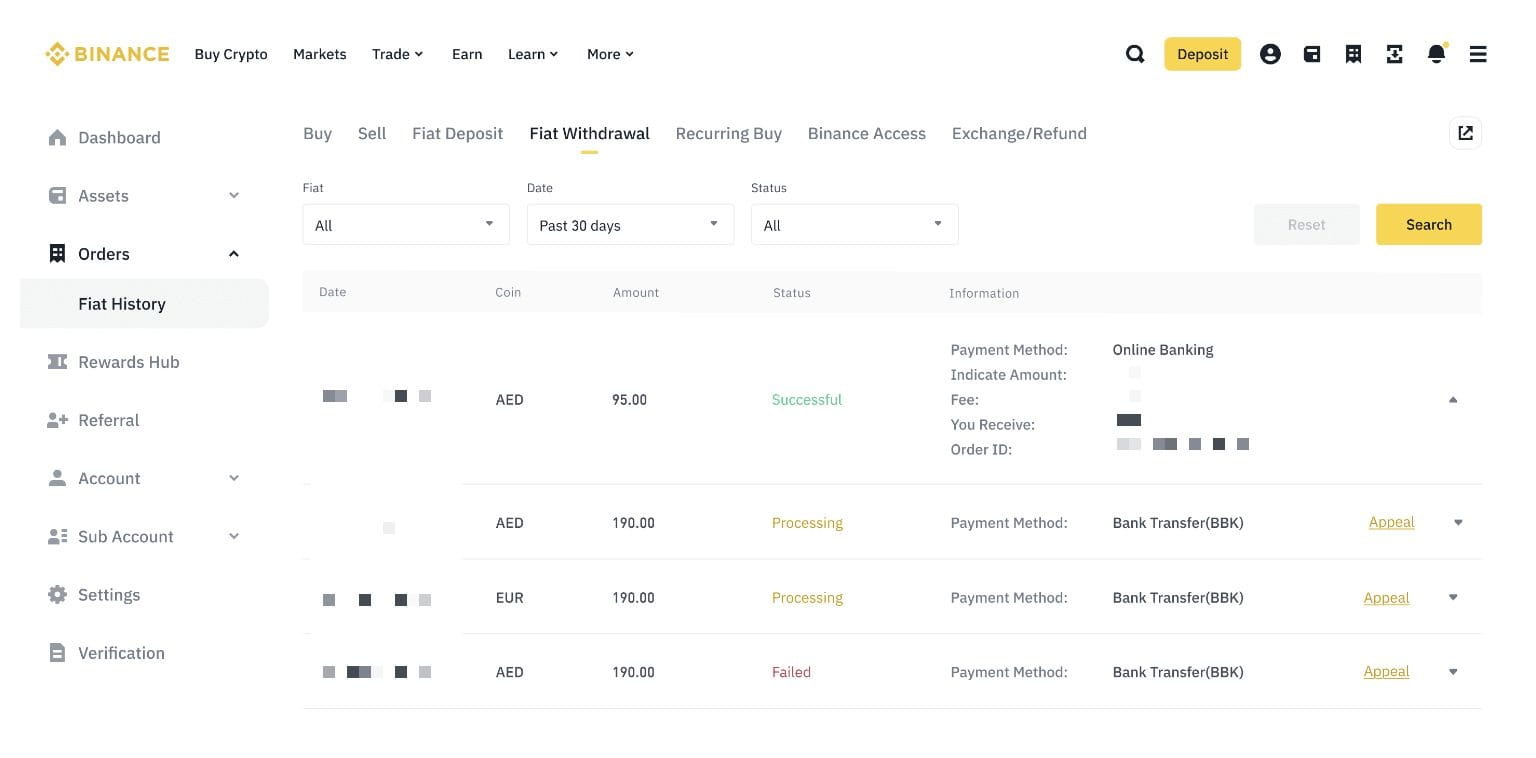Open the app download icon in header

coord(1394,54)
